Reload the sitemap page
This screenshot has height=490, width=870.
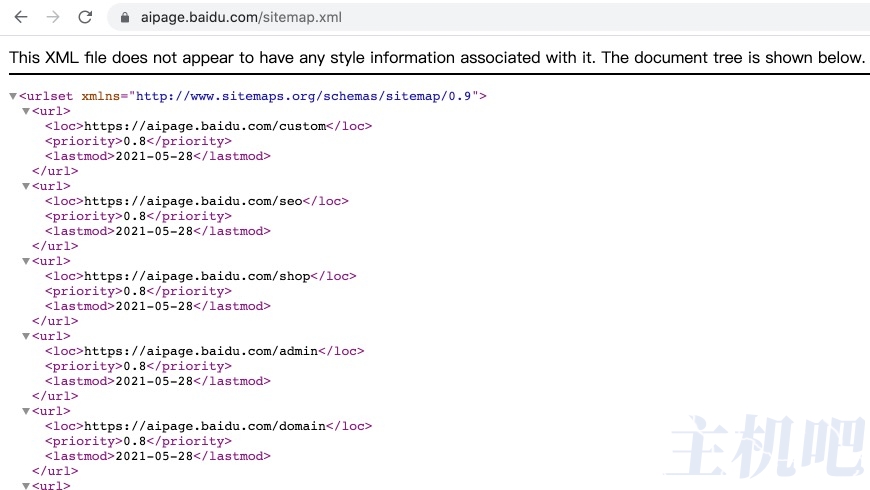pos(85,17)
